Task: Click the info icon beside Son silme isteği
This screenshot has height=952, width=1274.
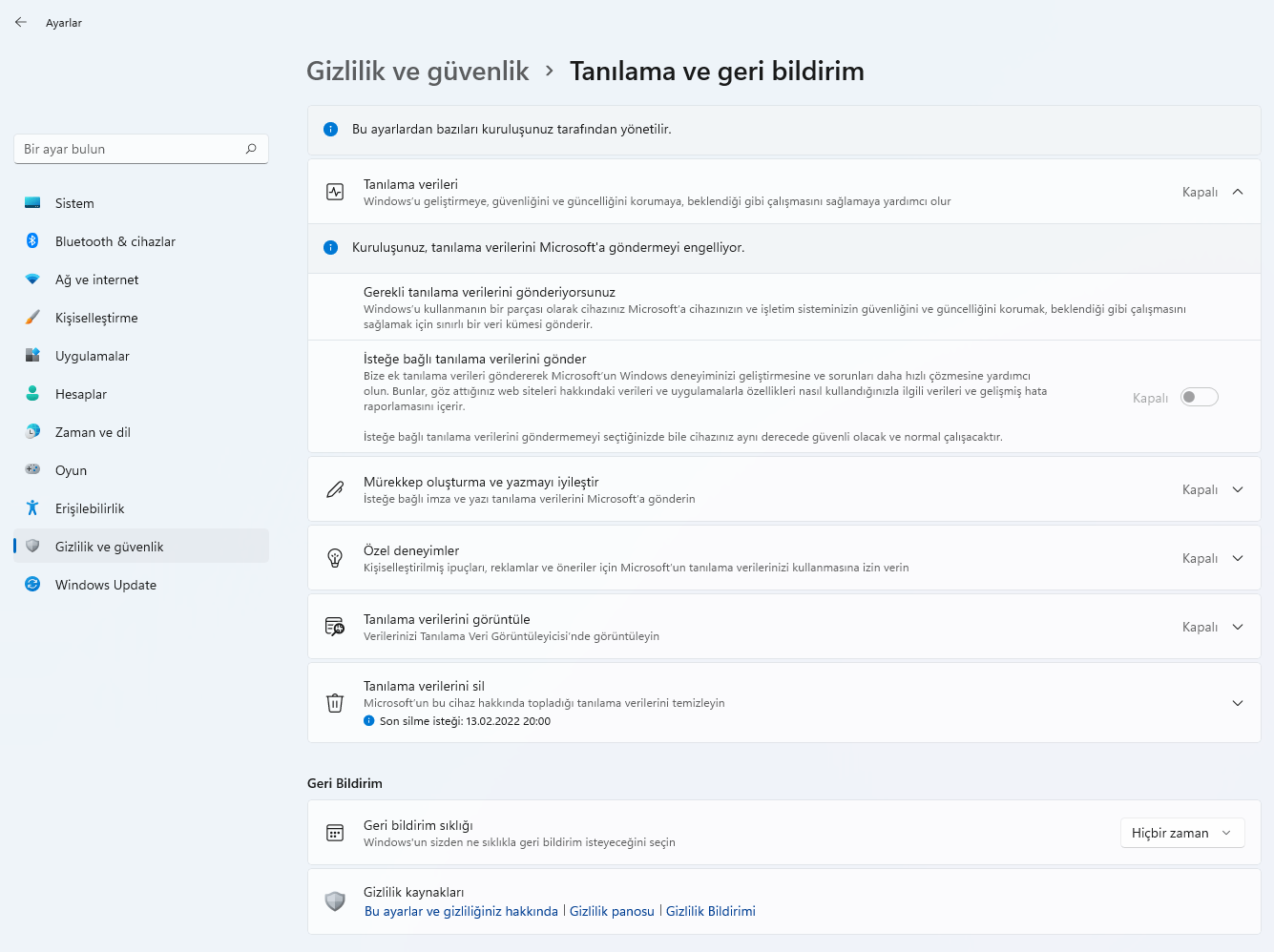Action: point(369,721)
